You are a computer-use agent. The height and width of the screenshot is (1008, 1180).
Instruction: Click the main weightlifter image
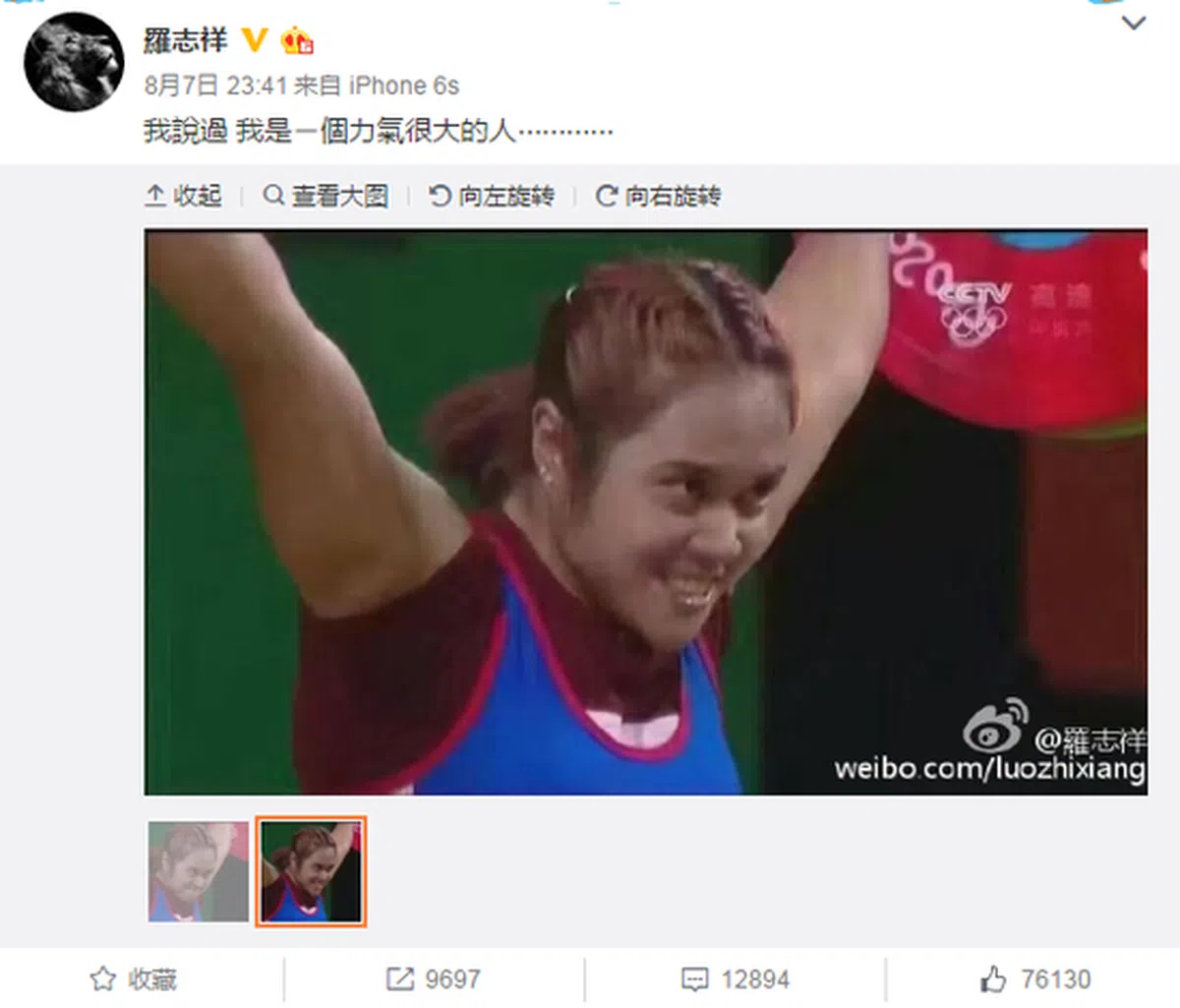[x=645, y=512]
